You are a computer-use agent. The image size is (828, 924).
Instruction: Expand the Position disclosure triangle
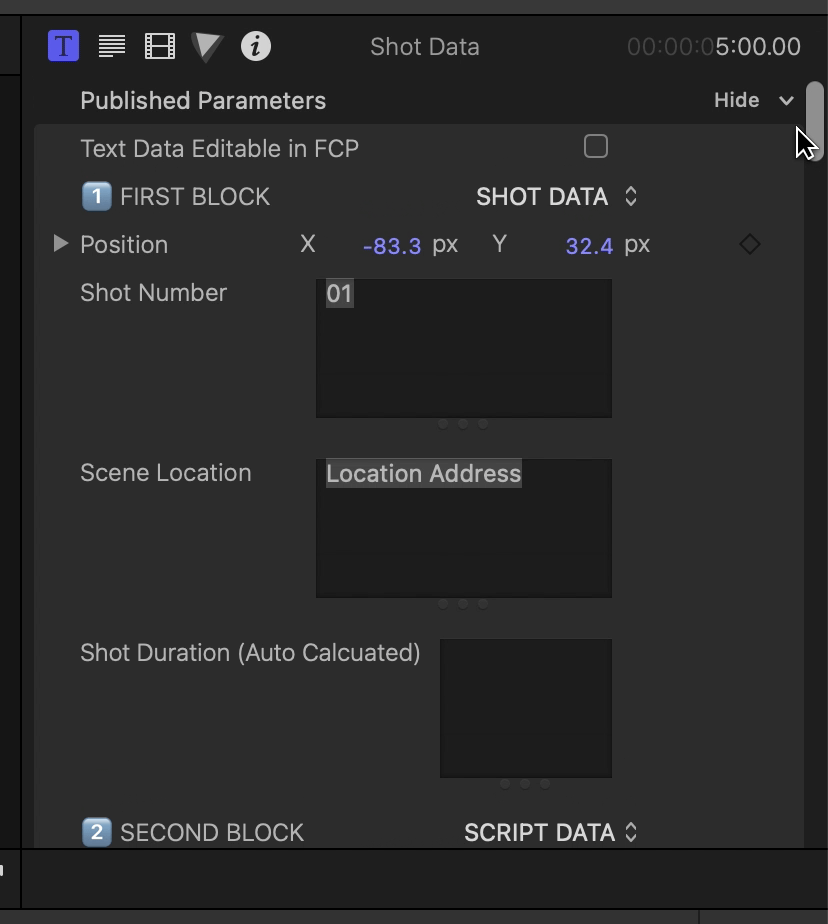tap(60, 243)
